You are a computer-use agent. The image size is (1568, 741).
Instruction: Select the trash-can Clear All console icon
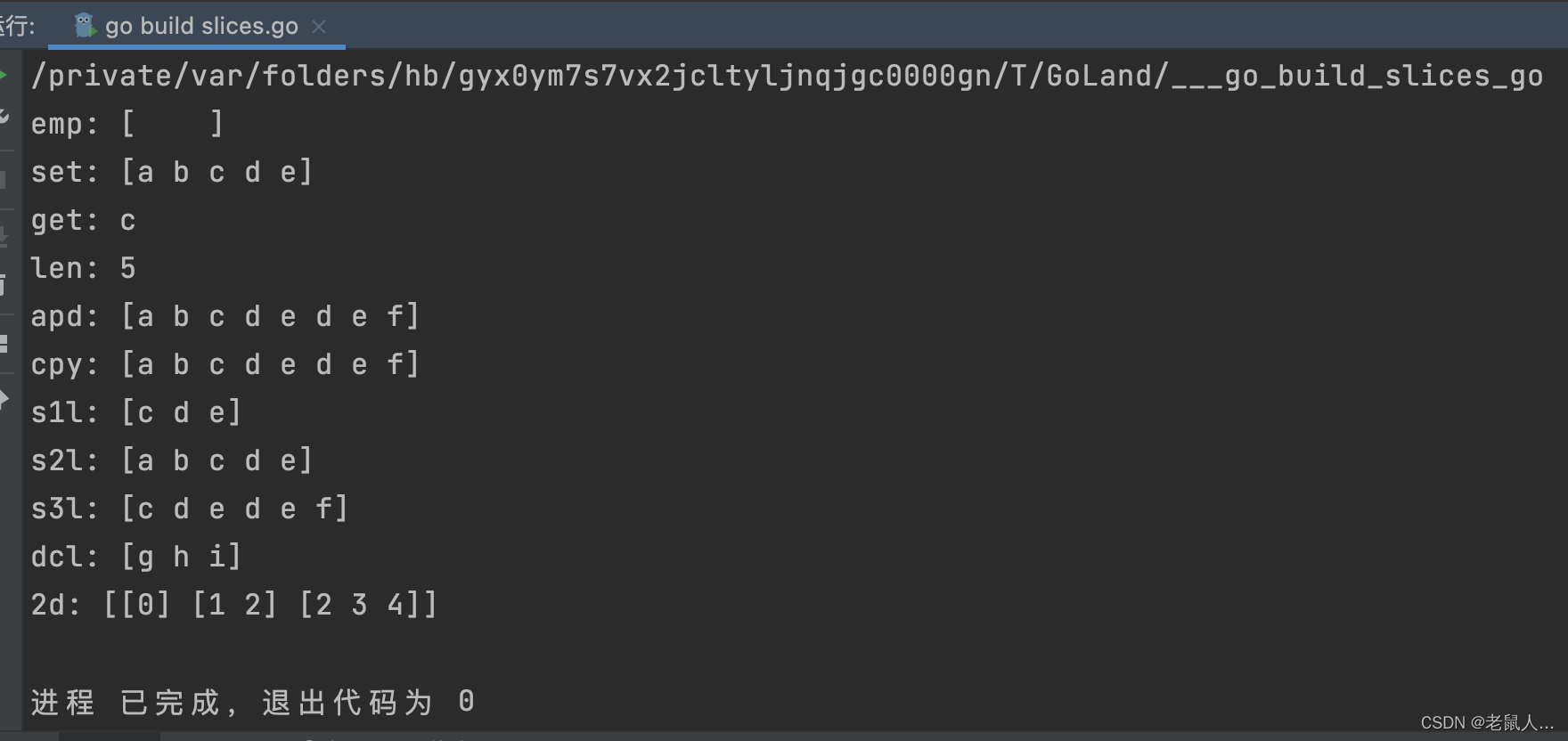pos(6,285)
